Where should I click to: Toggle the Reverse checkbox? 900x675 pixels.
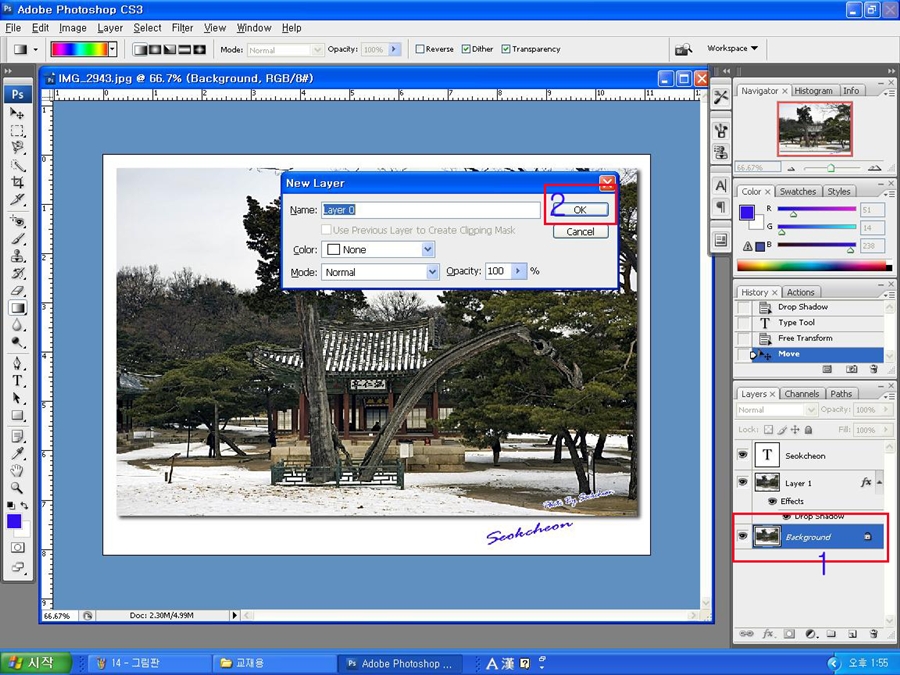tap(420, 49)
